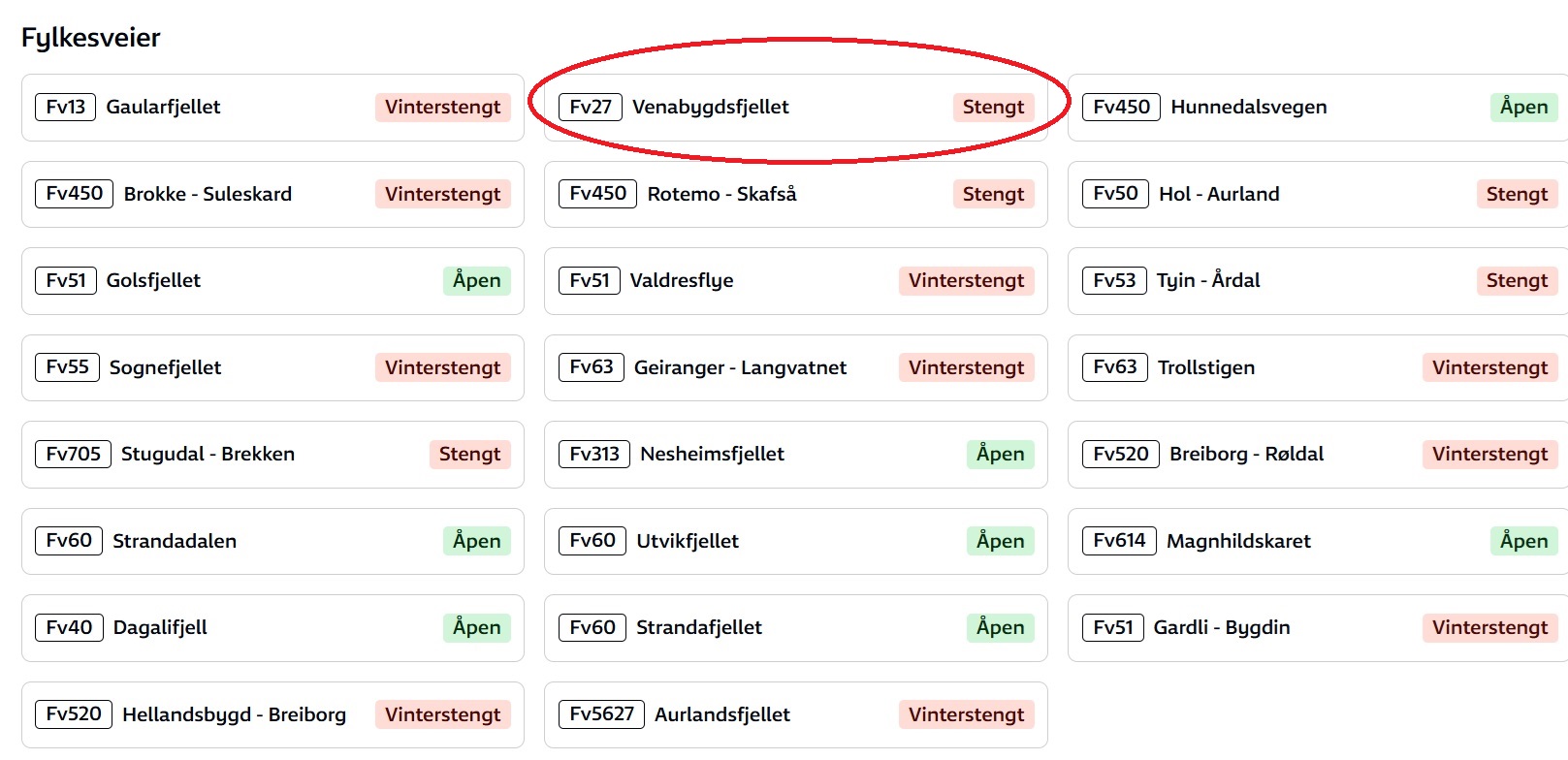Click the Åpen badge on Utvikfjellet
The height and width of the screenshot is (760, 1568).
pyautogui.click(x=1000, y=541)
